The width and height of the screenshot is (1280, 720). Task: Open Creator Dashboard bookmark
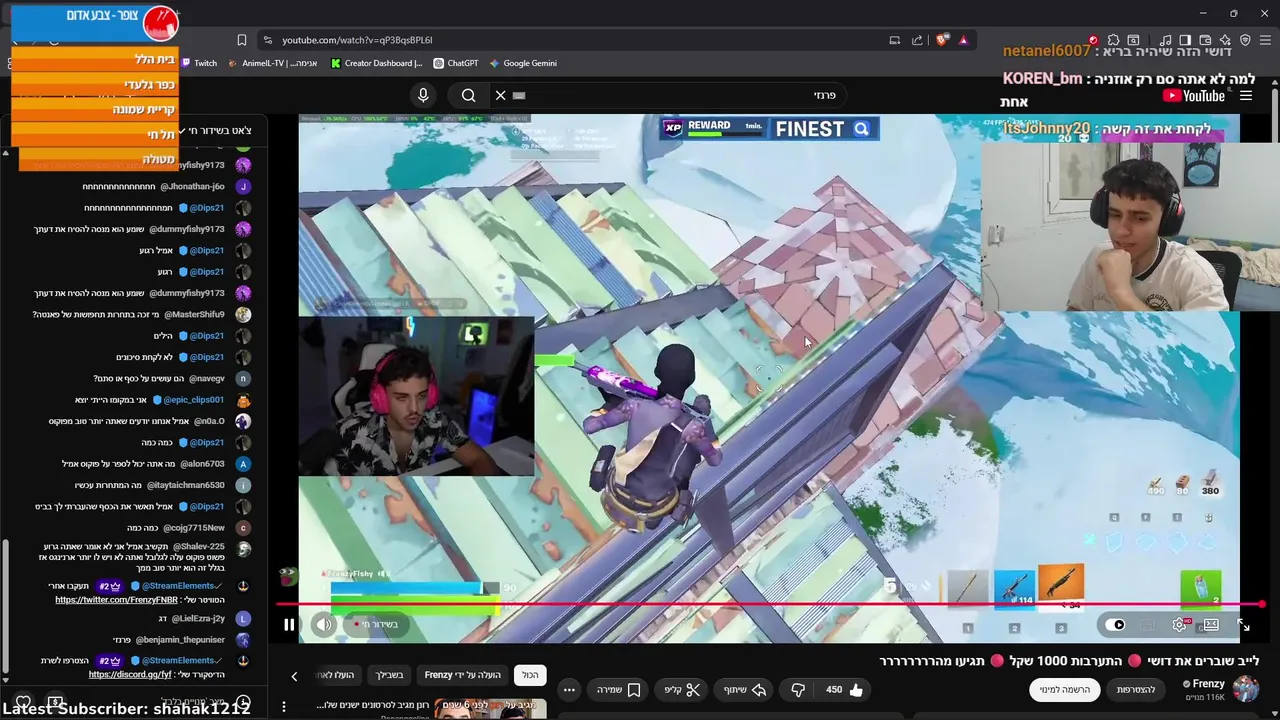click(x=377, y=63)
